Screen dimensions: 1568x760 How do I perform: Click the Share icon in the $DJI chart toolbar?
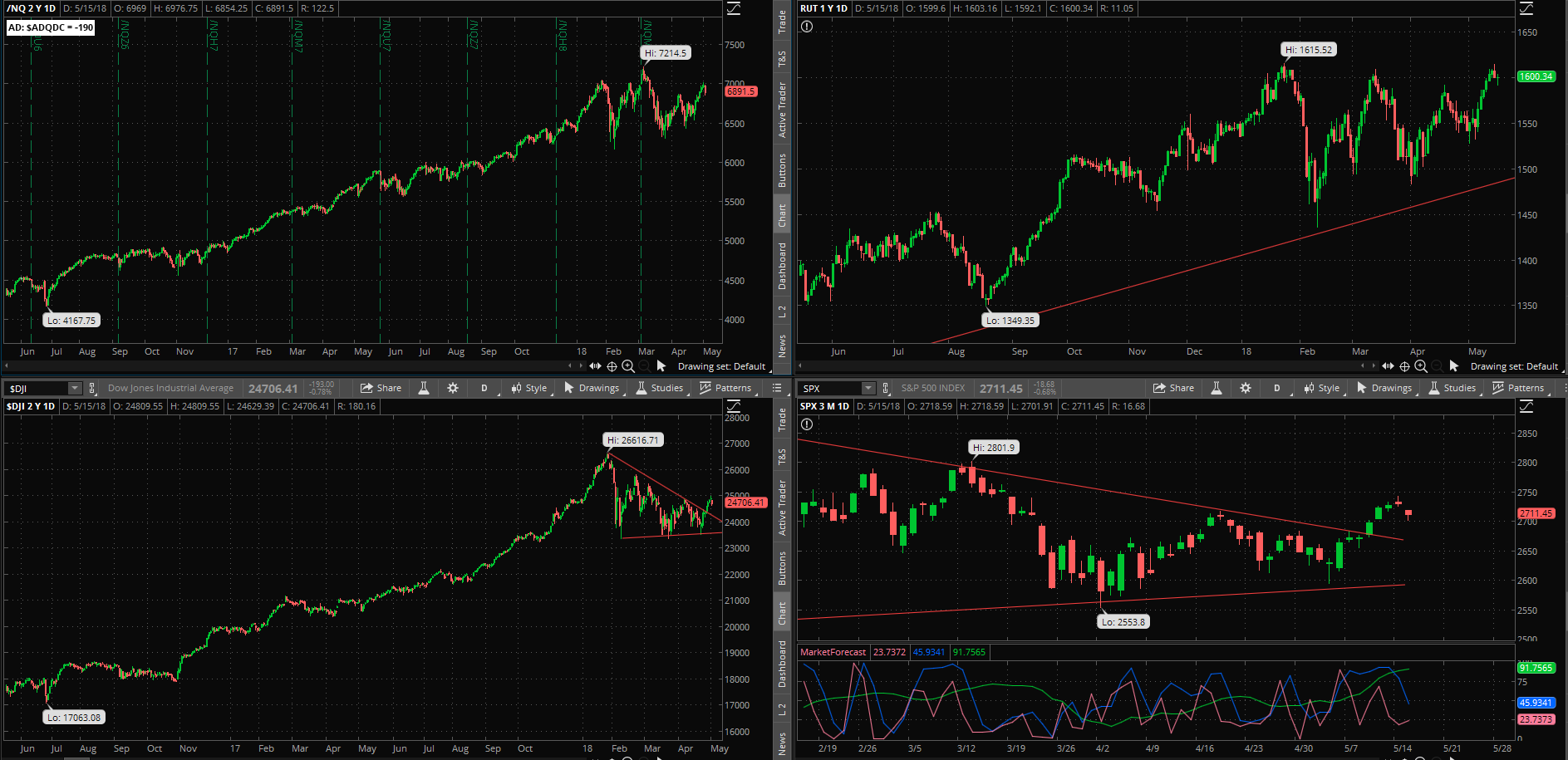[380, 388]
